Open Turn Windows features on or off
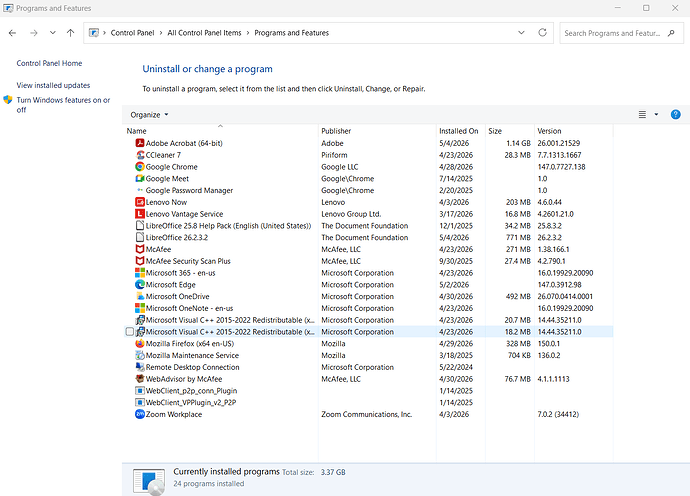 point(63,105)
